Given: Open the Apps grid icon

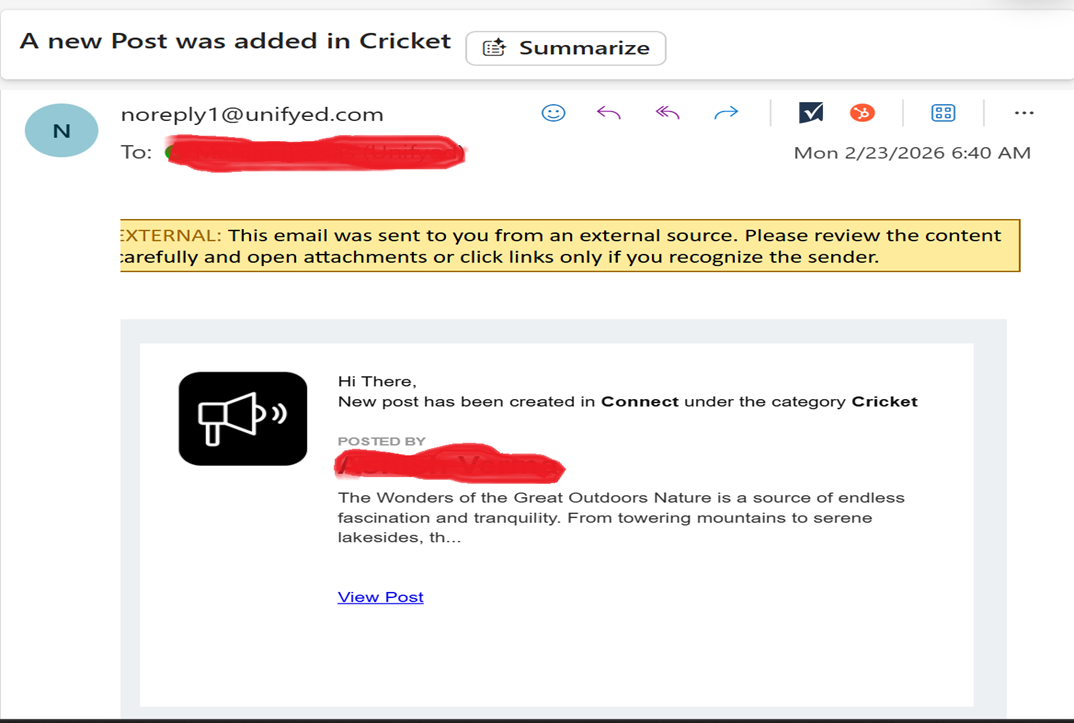Looking at the screenshot, I should [x=943, y=113].
